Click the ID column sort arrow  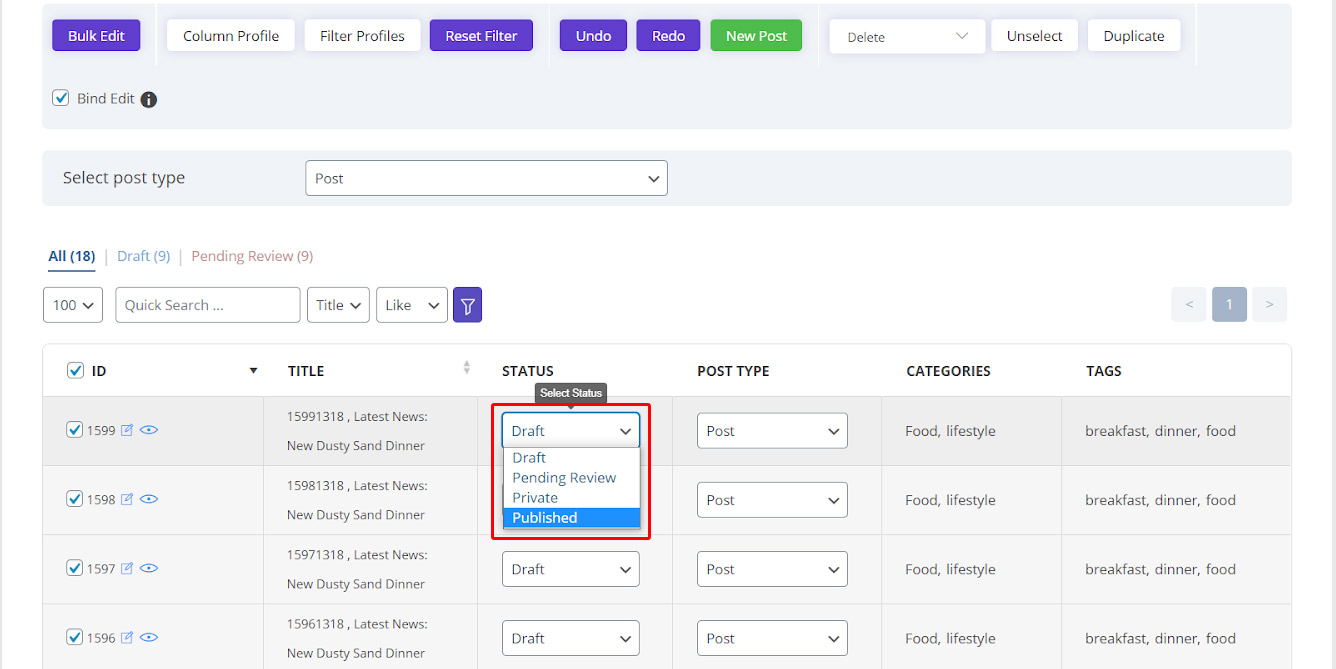253,371
